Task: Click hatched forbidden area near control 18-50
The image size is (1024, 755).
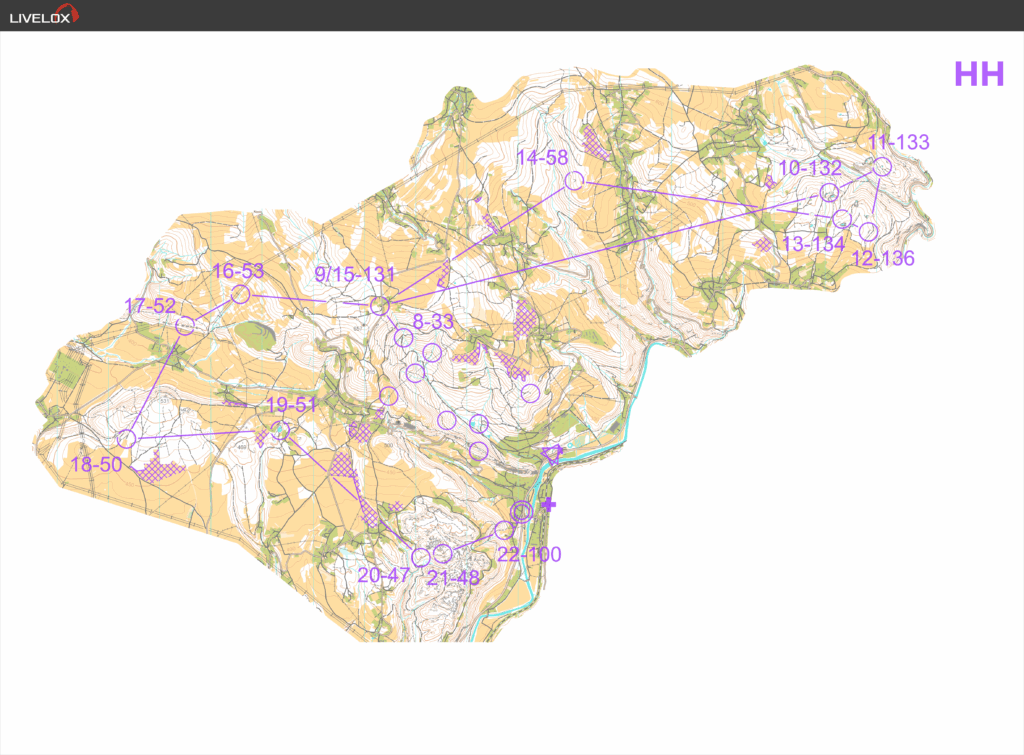Action: tap(162, 468)
